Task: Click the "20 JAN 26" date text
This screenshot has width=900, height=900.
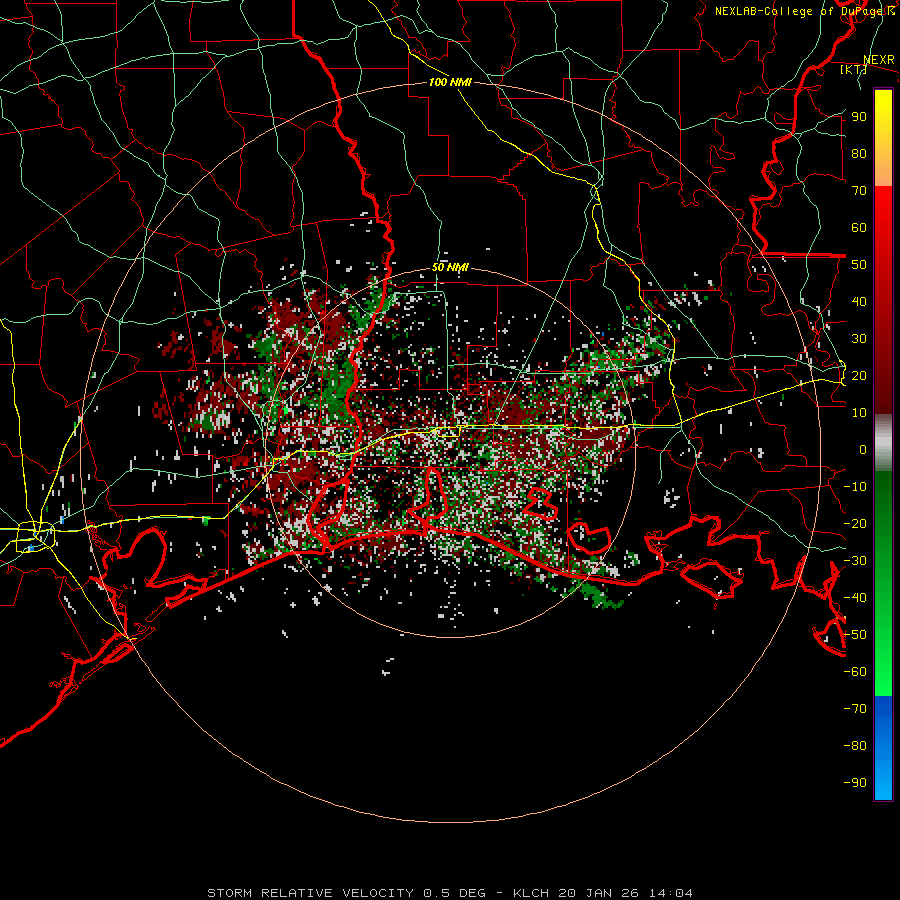Action: (x=599, y=893)
